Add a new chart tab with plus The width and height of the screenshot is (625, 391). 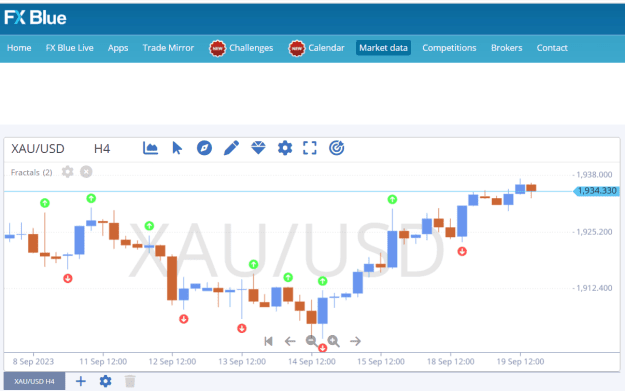81,381
